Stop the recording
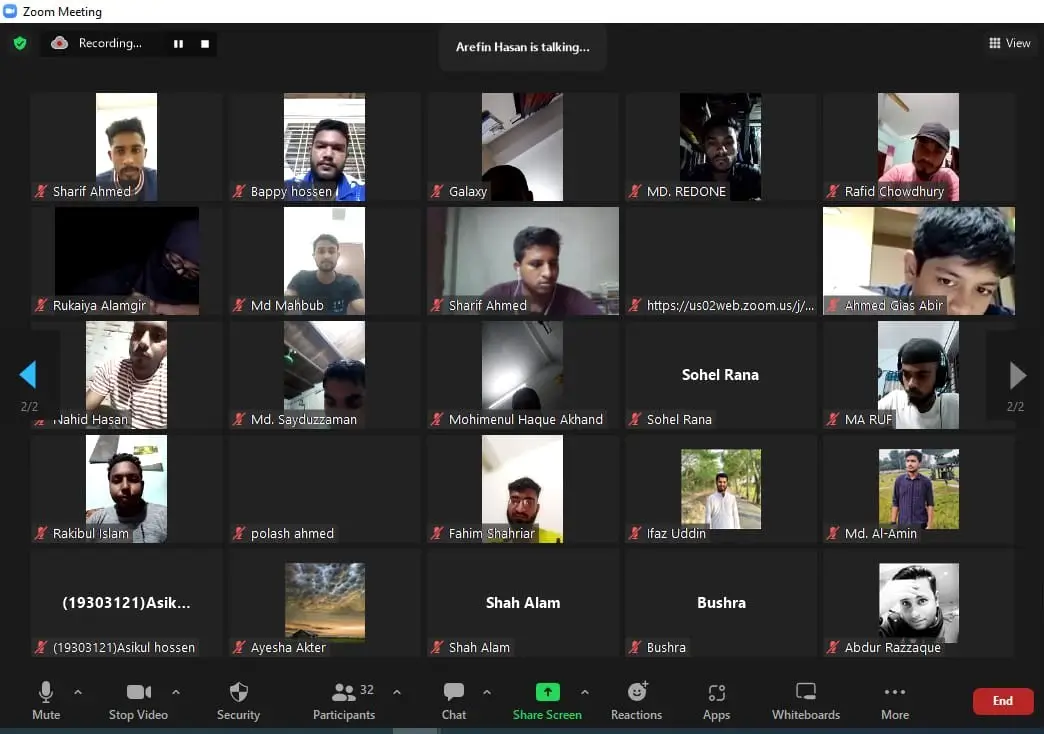 click(x=205, y=44)
